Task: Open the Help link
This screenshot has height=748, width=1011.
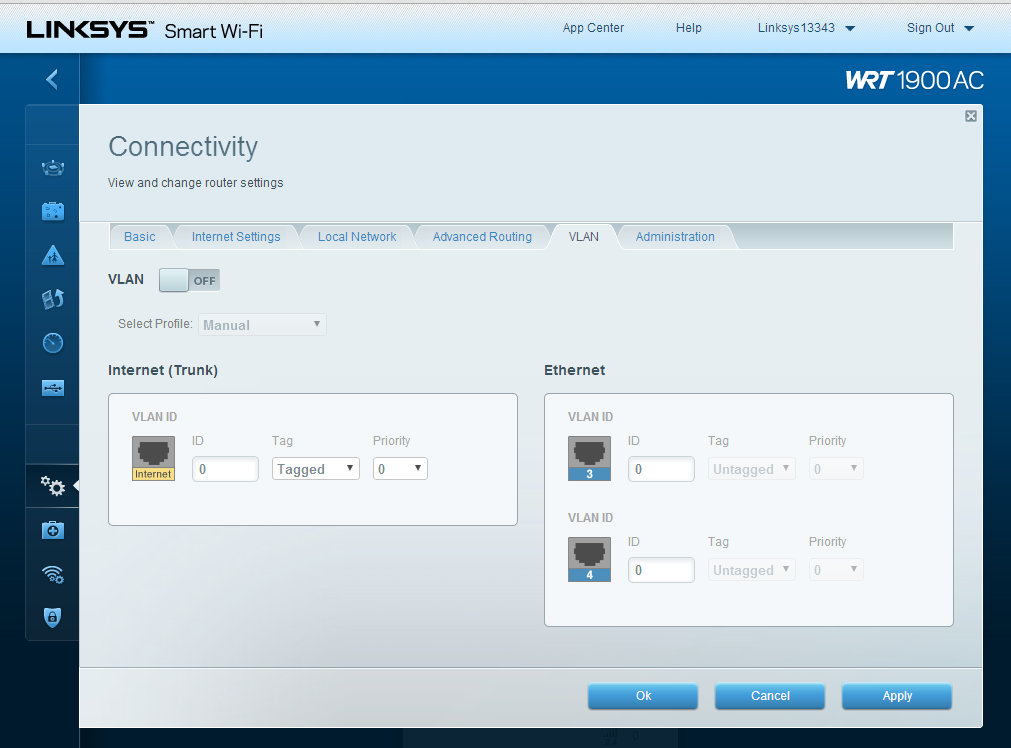Action: pos(689,28)
